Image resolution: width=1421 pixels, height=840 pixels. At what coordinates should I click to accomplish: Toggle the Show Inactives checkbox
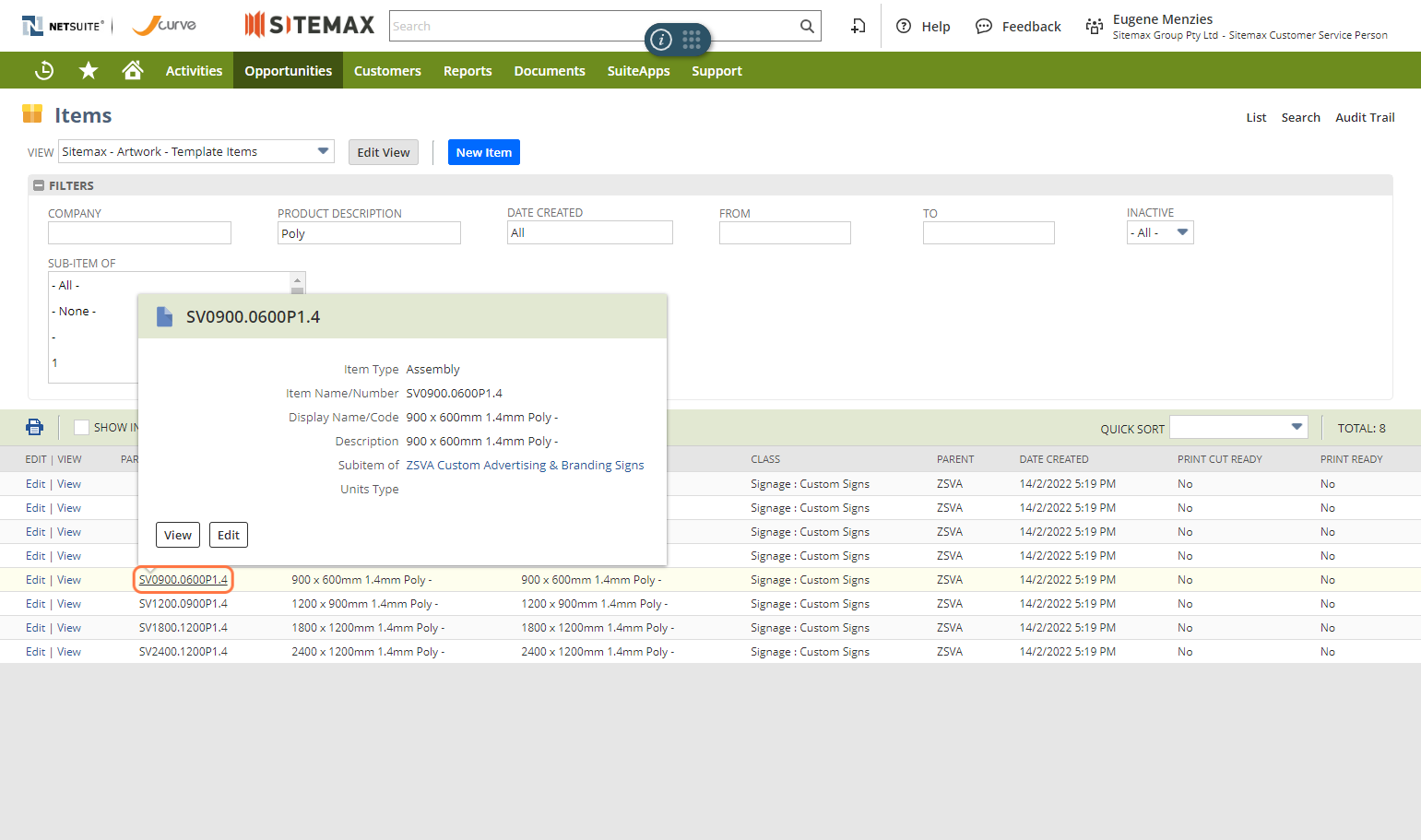[82, 428]
